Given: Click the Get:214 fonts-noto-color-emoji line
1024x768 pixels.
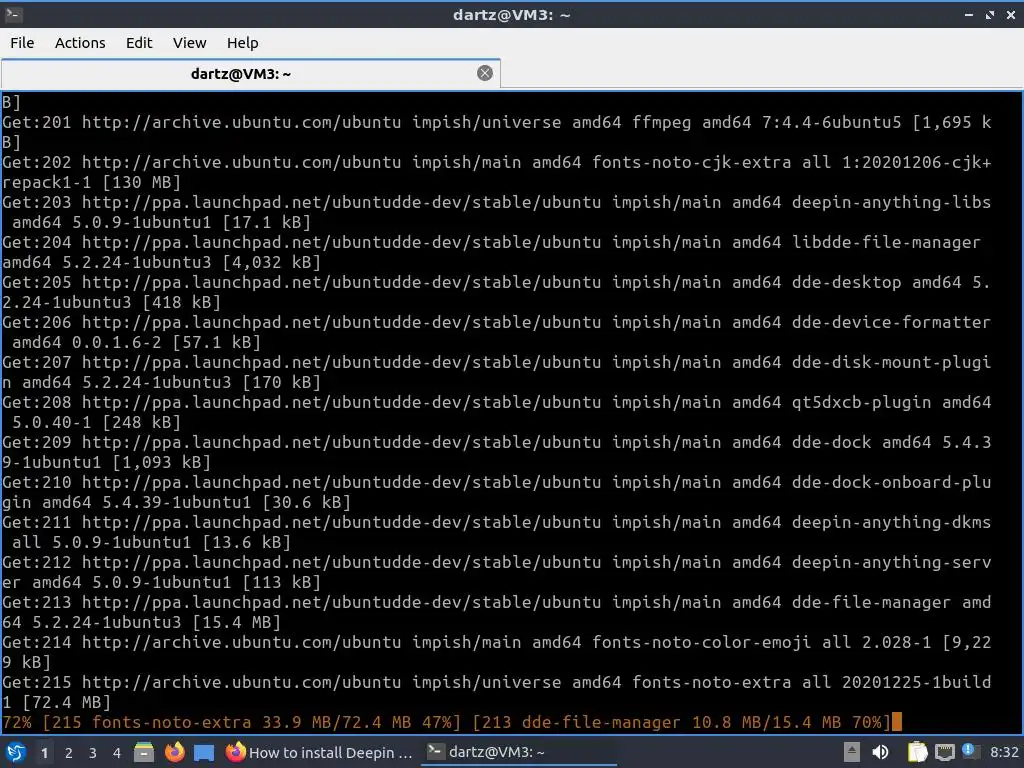Looking at the screenshot, I should [x=496, y=652].
